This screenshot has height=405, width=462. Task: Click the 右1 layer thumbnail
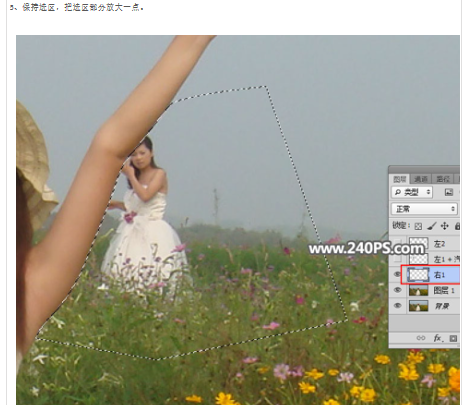click(x=418, y=275)
